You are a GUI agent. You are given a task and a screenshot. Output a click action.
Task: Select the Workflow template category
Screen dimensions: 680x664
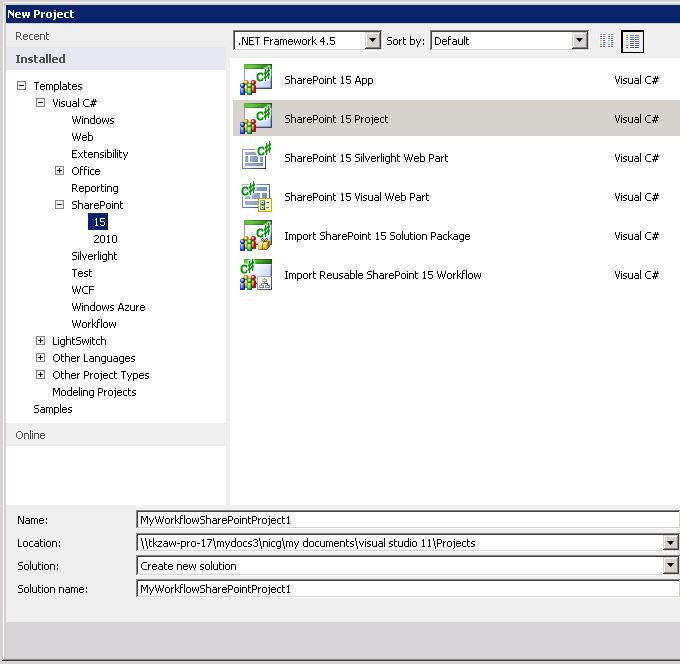pos(94,324)
